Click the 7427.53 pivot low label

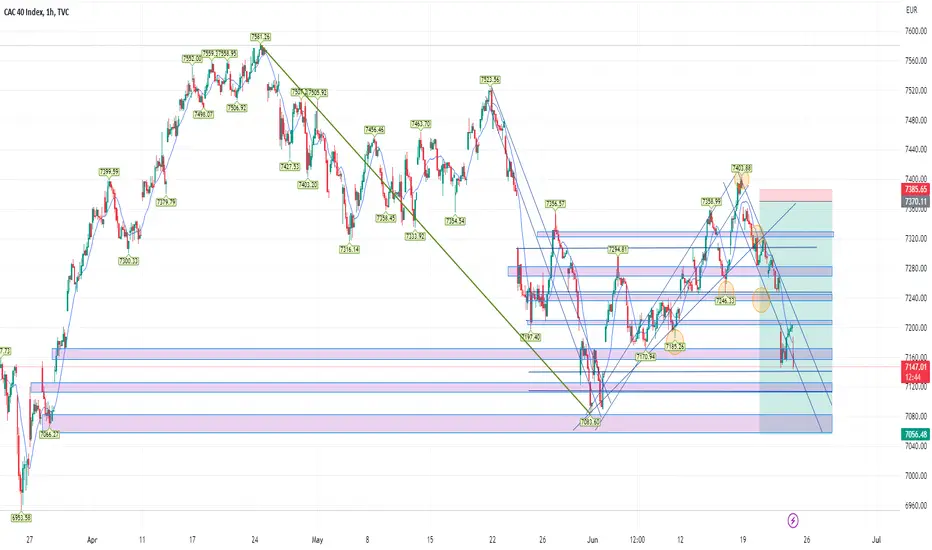tap(289, 166)
